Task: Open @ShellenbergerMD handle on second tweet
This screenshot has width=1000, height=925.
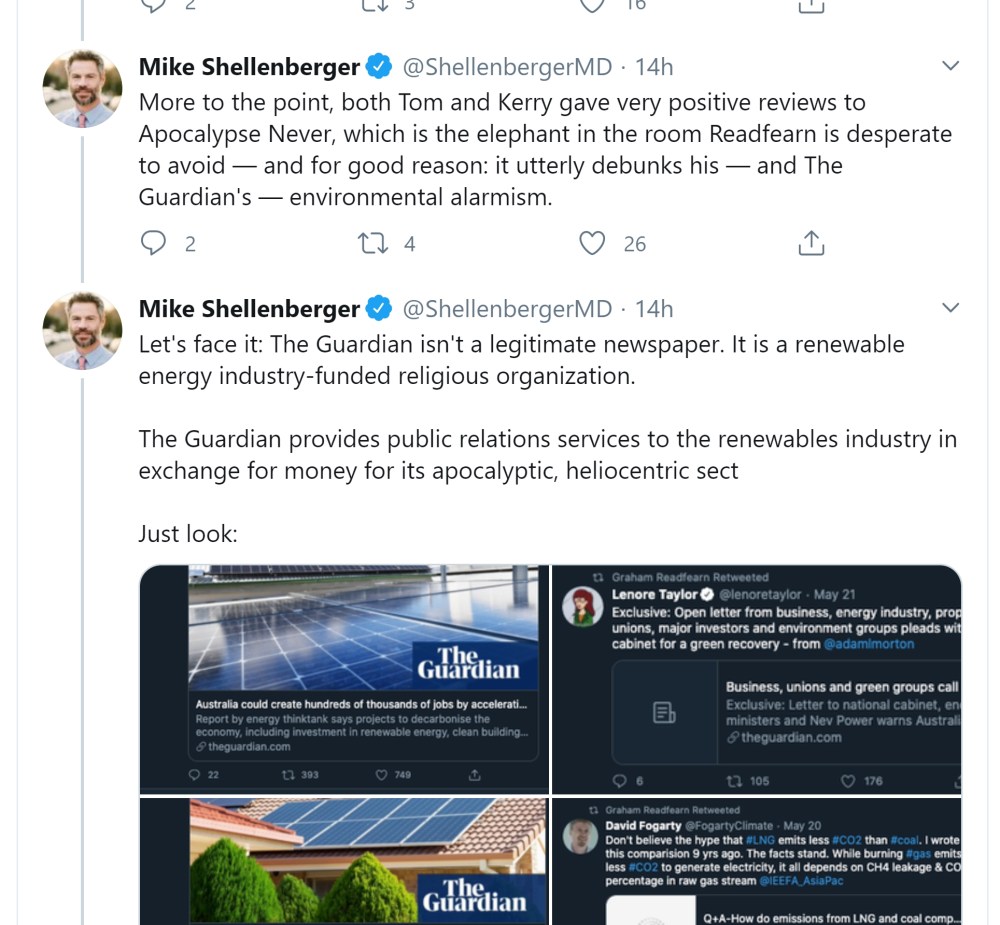Action: [x=507, y=309]
